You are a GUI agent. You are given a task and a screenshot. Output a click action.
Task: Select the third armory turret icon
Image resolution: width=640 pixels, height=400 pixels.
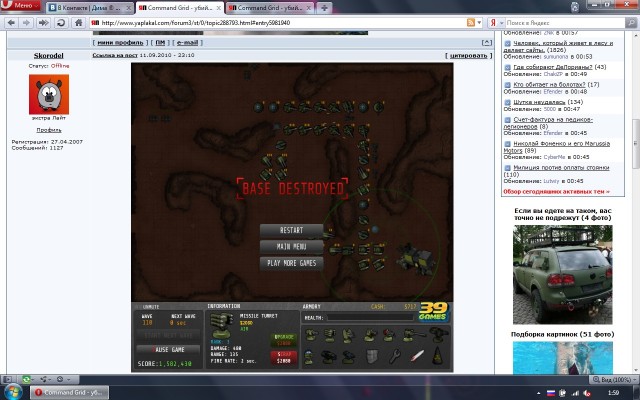(348, 336)
